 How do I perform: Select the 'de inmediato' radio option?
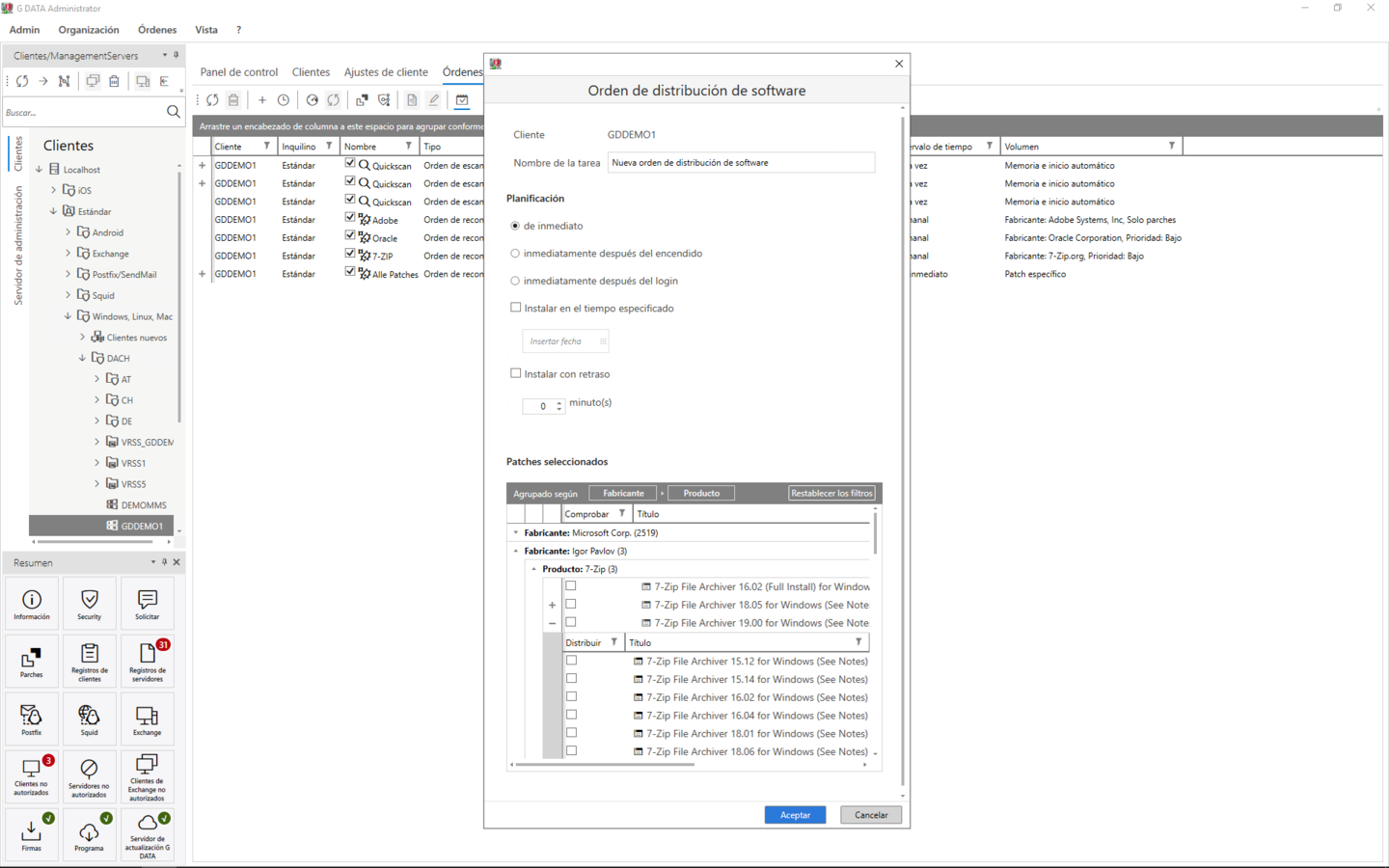pyautogui.click(x=515, y=226)
